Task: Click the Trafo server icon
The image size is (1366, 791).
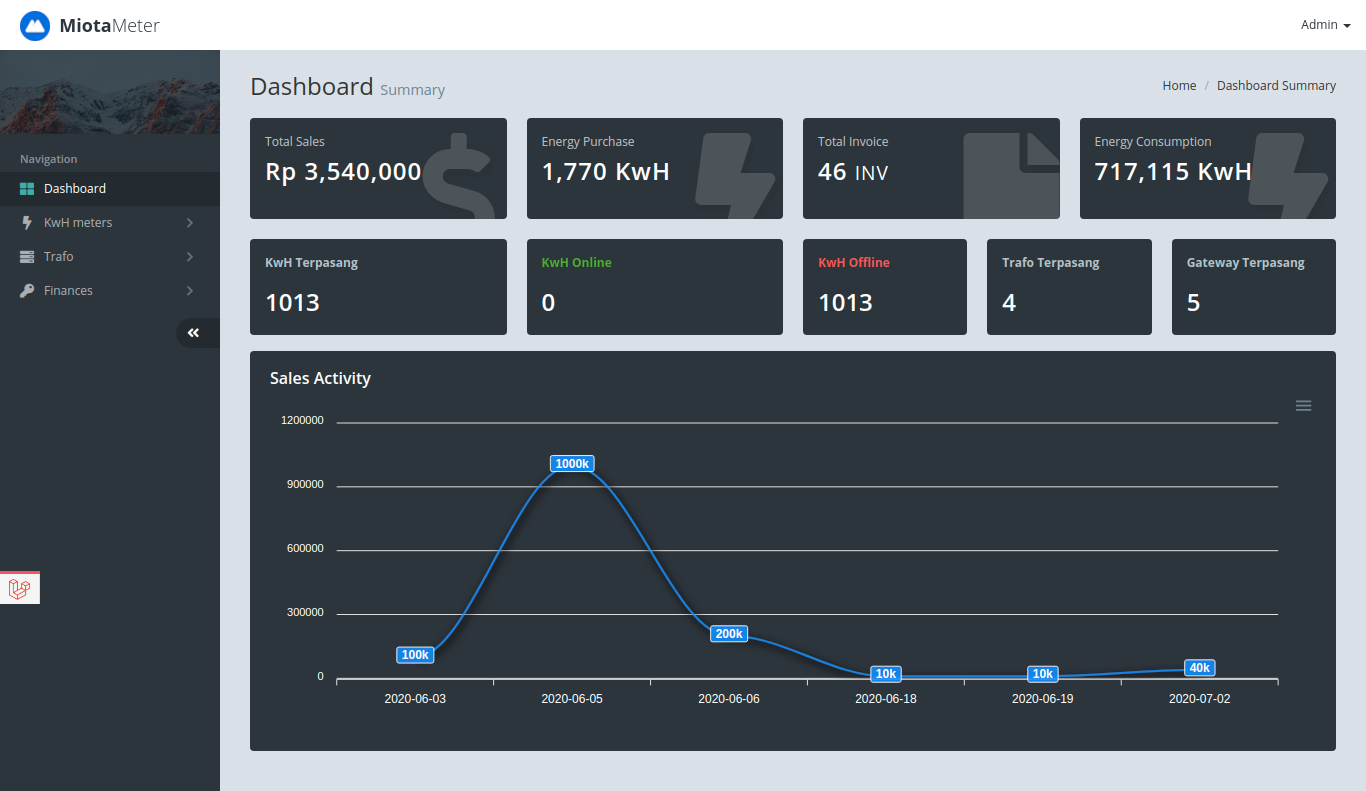Action: tap(27, 257)
